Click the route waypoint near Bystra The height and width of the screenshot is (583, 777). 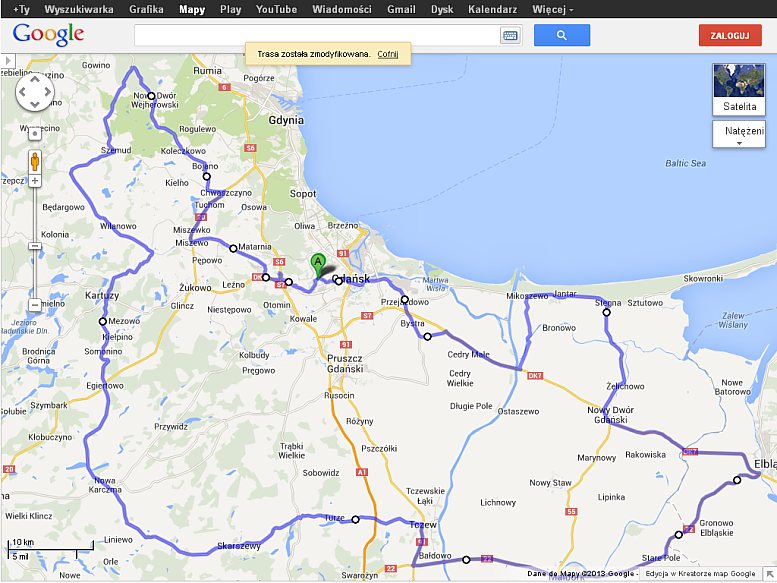[x=427, y=336]
